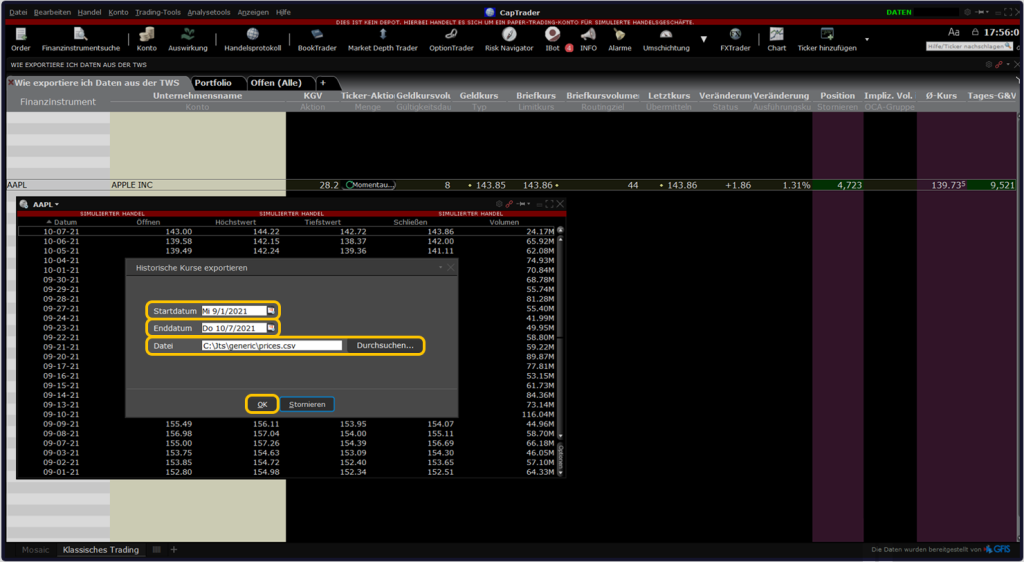Open Enddatum calendar picker icon
The image size is (1024, 562).
coord(272,328)
